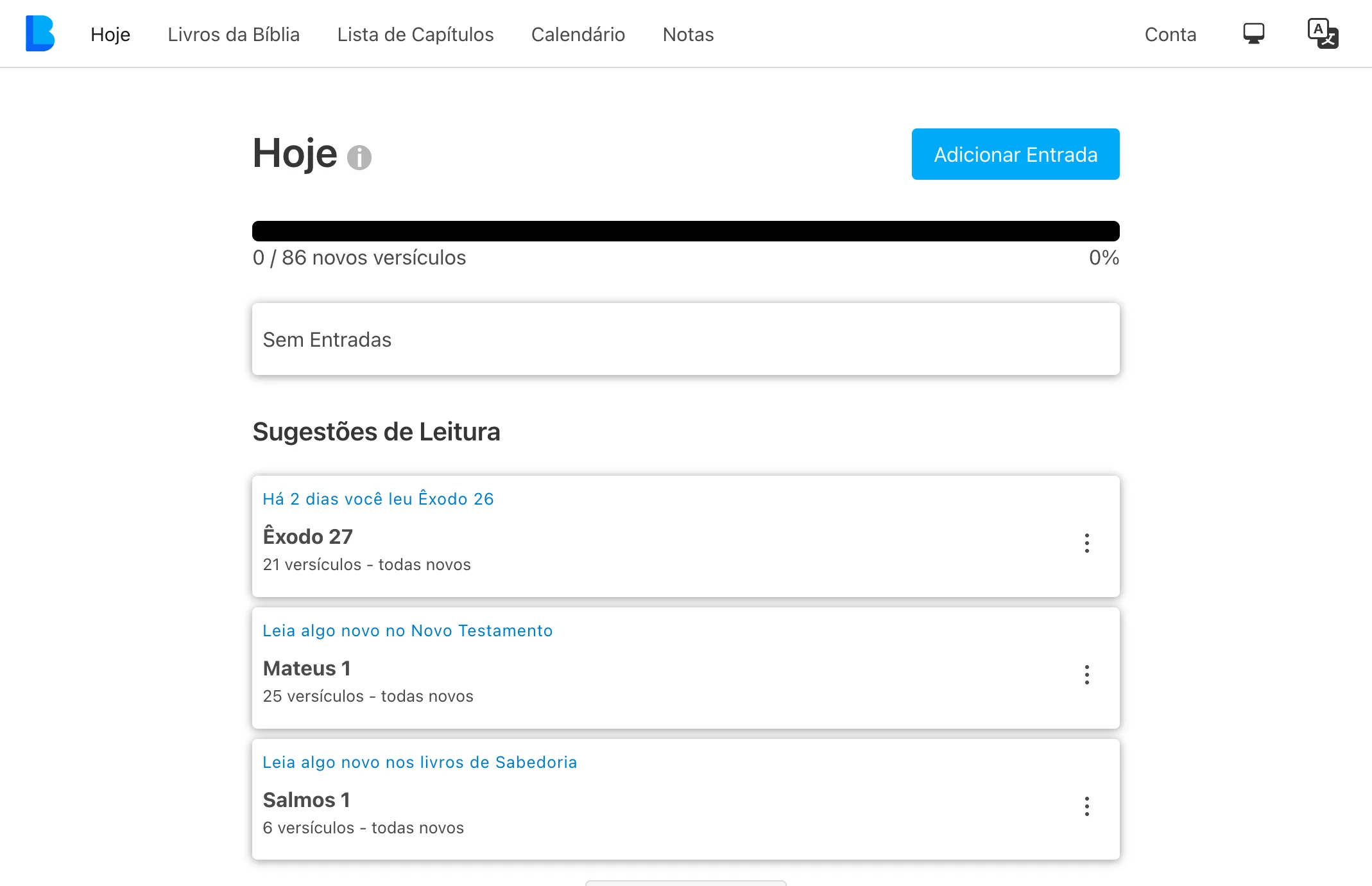Open Lista de Capítulos page
Screen dimensions: 1372x886
pos(415,34)
